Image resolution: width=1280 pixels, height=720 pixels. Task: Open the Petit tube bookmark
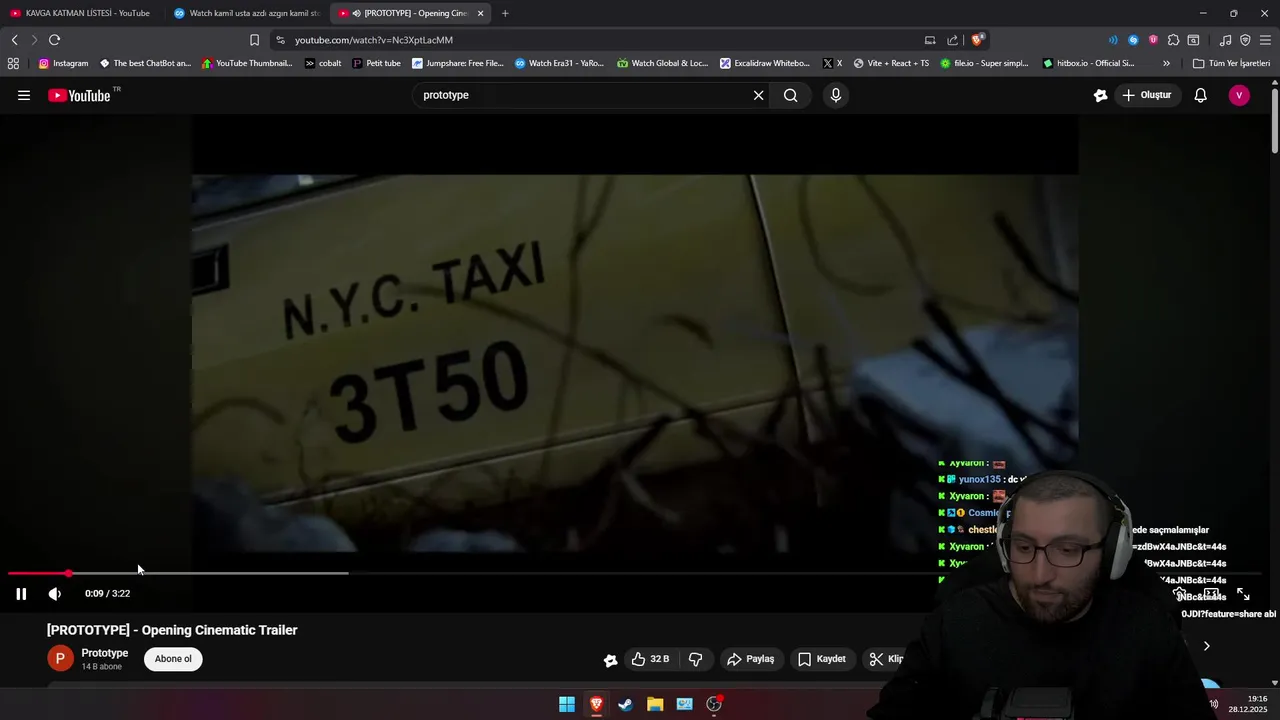pos(377,63)
